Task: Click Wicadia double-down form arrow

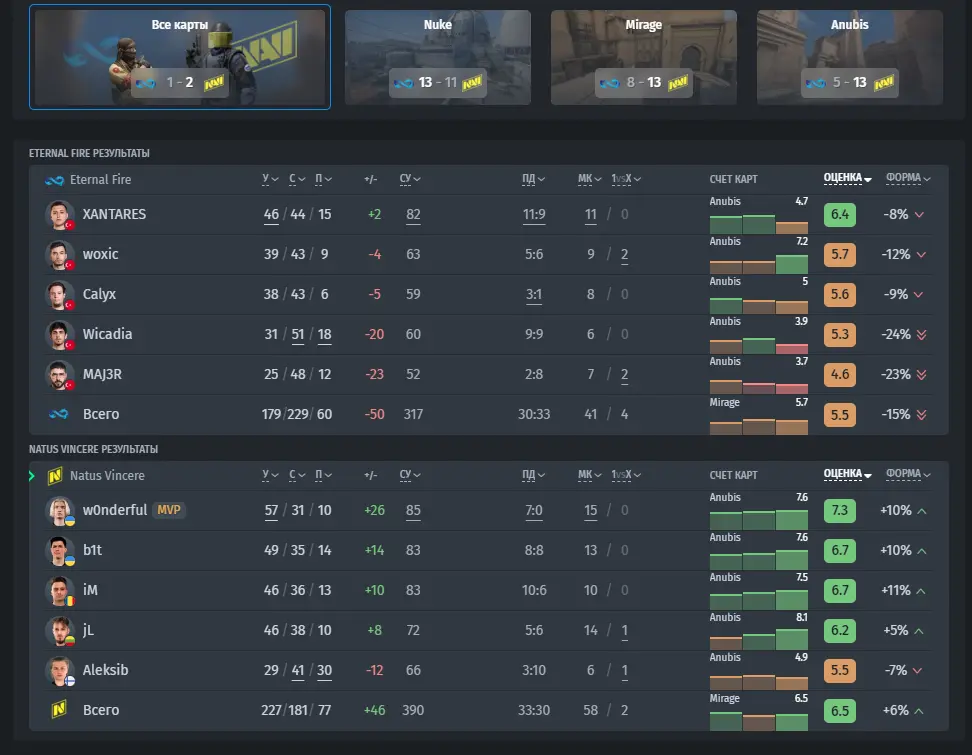Action: 921,335
